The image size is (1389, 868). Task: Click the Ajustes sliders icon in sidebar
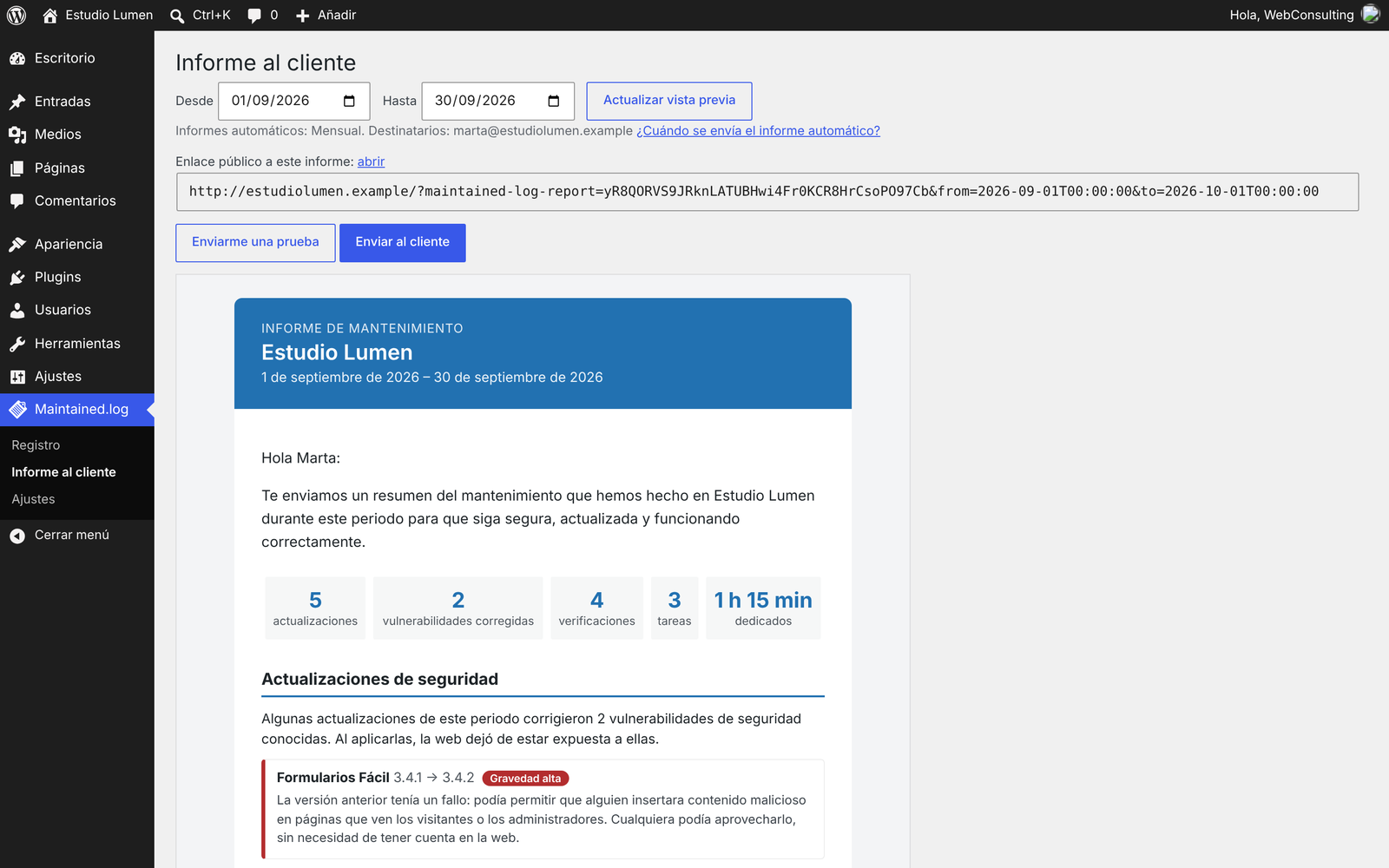click(x=17, y=377)
